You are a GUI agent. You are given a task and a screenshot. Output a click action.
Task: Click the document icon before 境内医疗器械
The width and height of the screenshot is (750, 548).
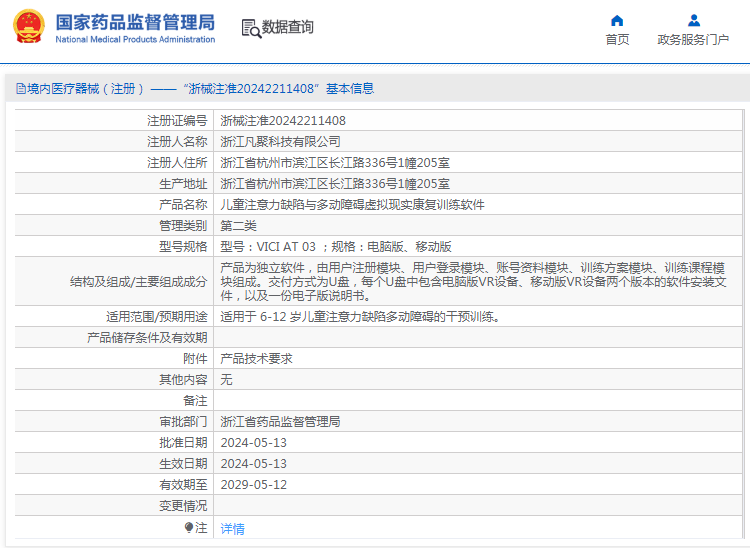pos(21,88)
